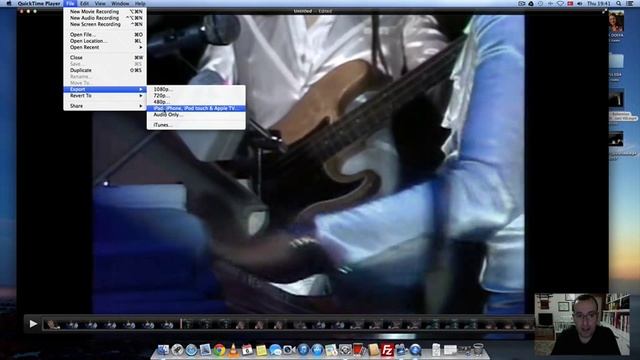Select the highlighted Export menu item
640x360 pixels.
(x=105, y=89)
